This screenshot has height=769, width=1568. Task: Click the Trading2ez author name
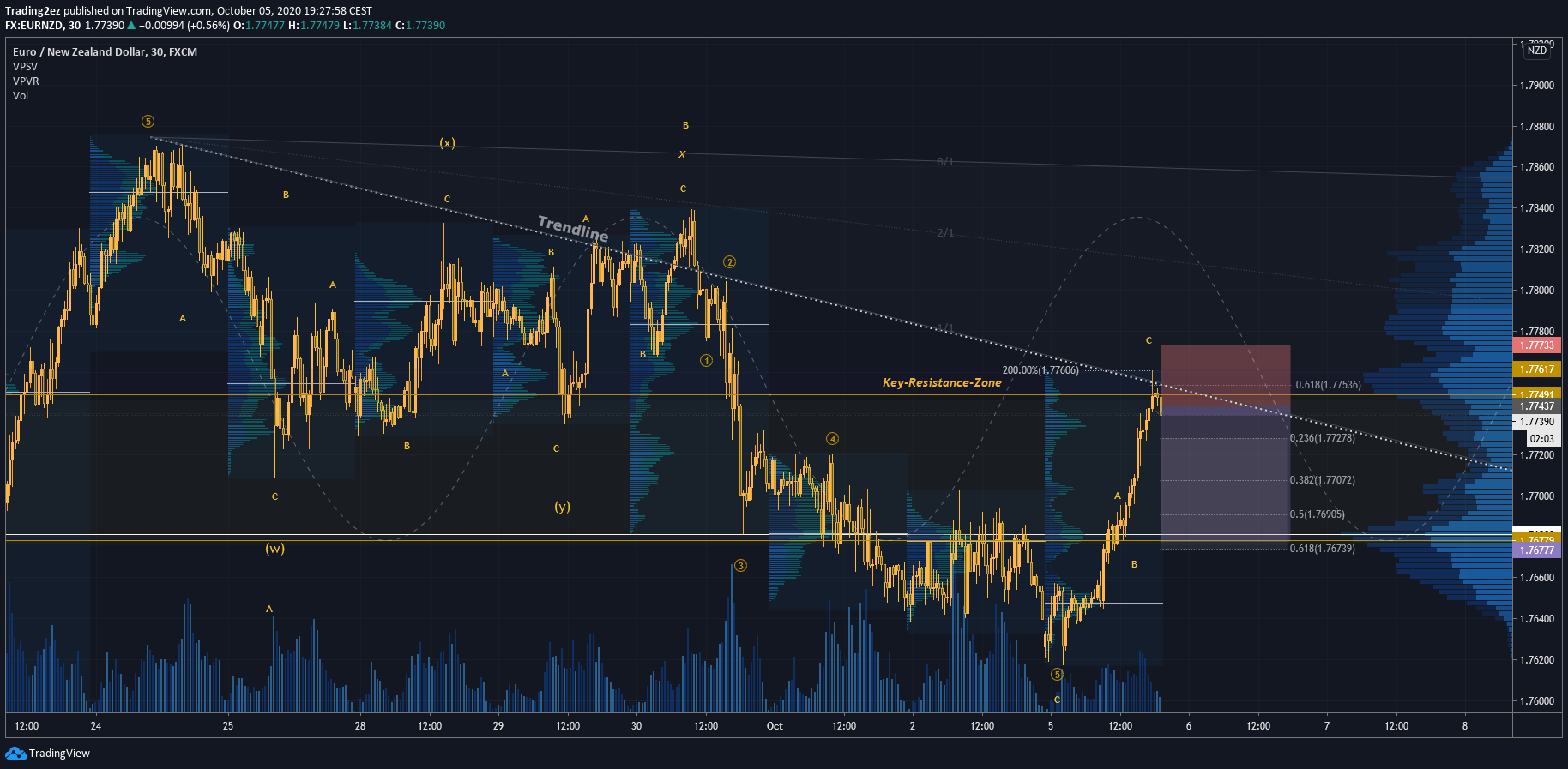pyautogui.click(x=33, y=10)
